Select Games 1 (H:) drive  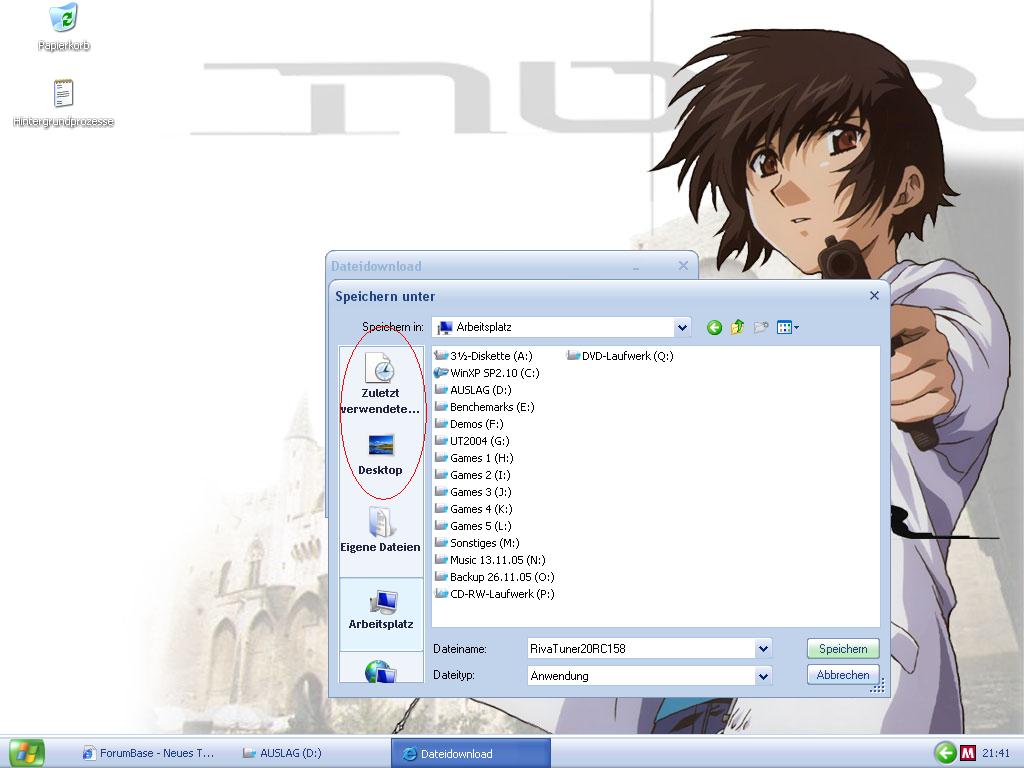click(474, 458)
